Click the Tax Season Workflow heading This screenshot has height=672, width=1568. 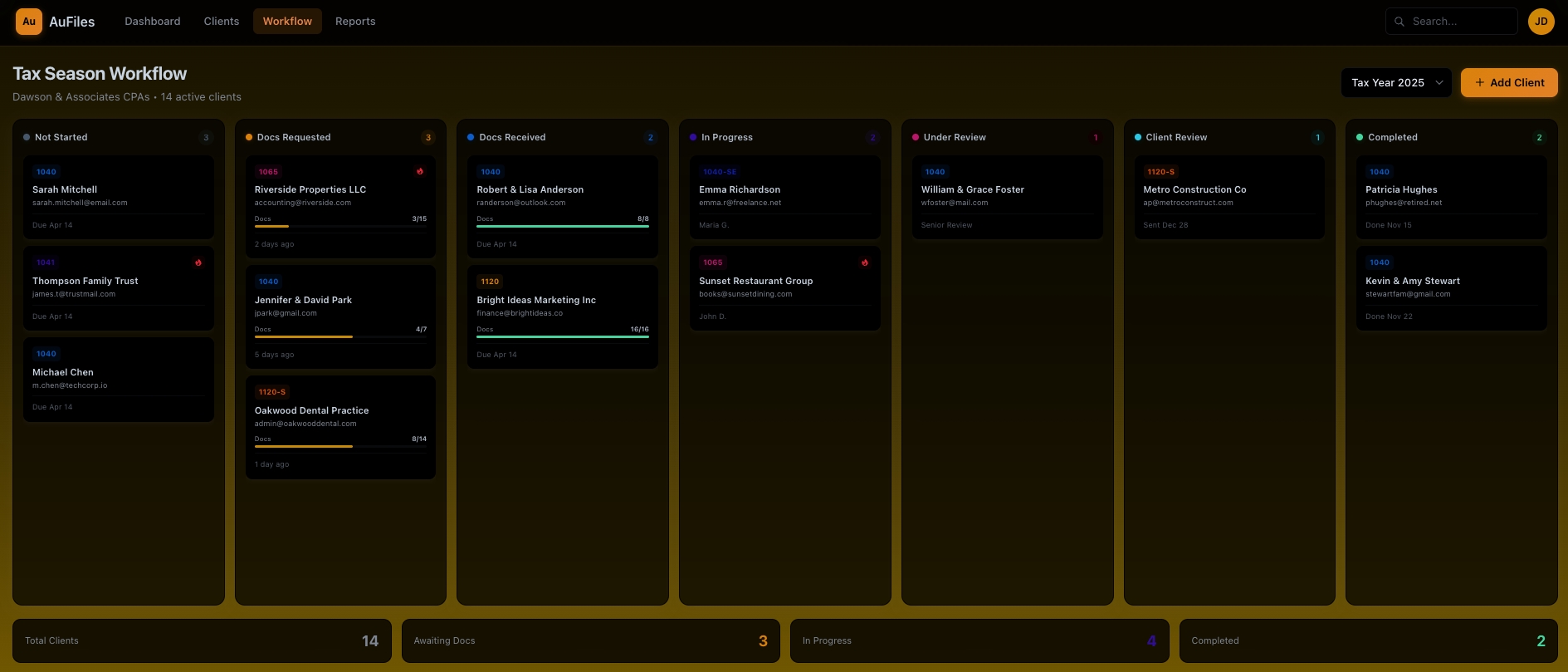[x=100, y=74]
